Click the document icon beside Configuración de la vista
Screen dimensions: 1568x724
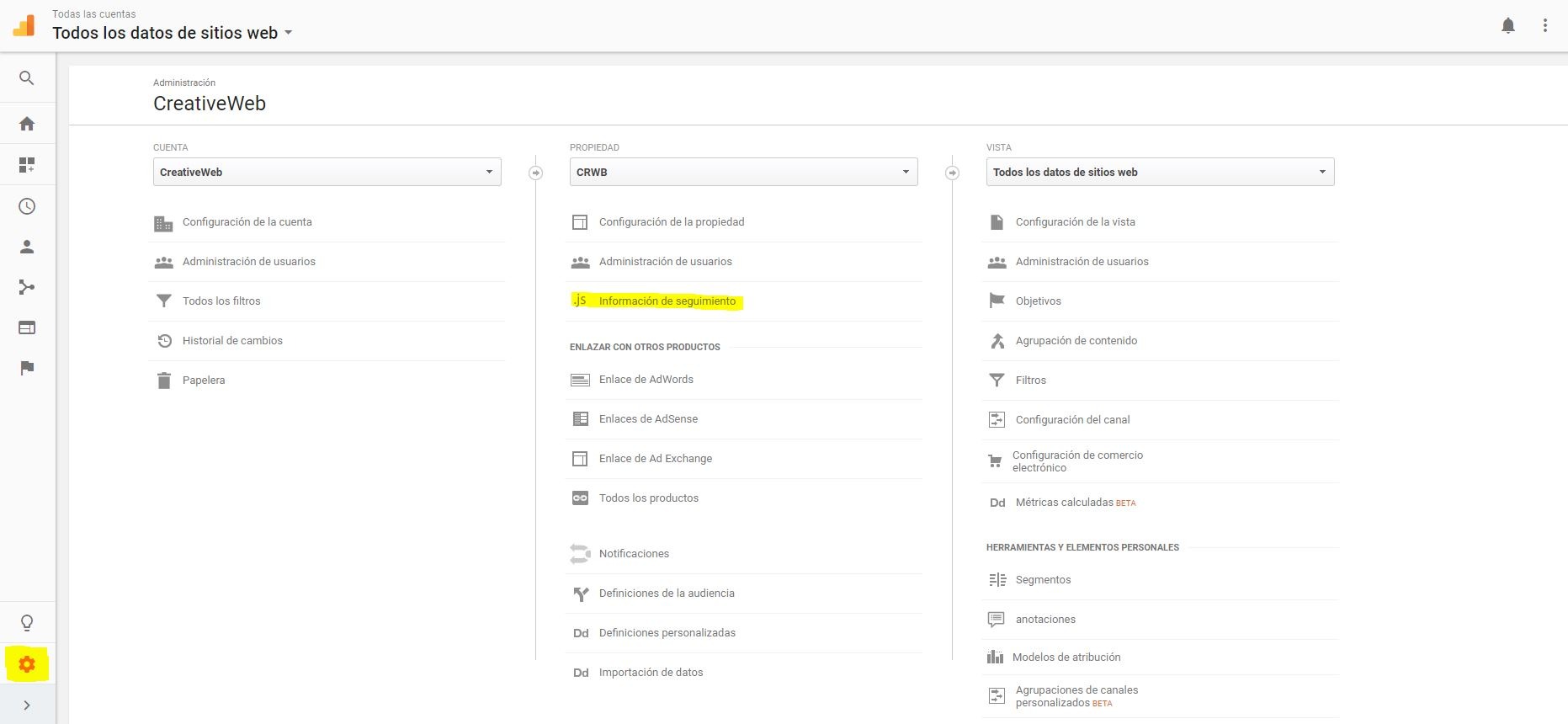click(x=997, y=222)
